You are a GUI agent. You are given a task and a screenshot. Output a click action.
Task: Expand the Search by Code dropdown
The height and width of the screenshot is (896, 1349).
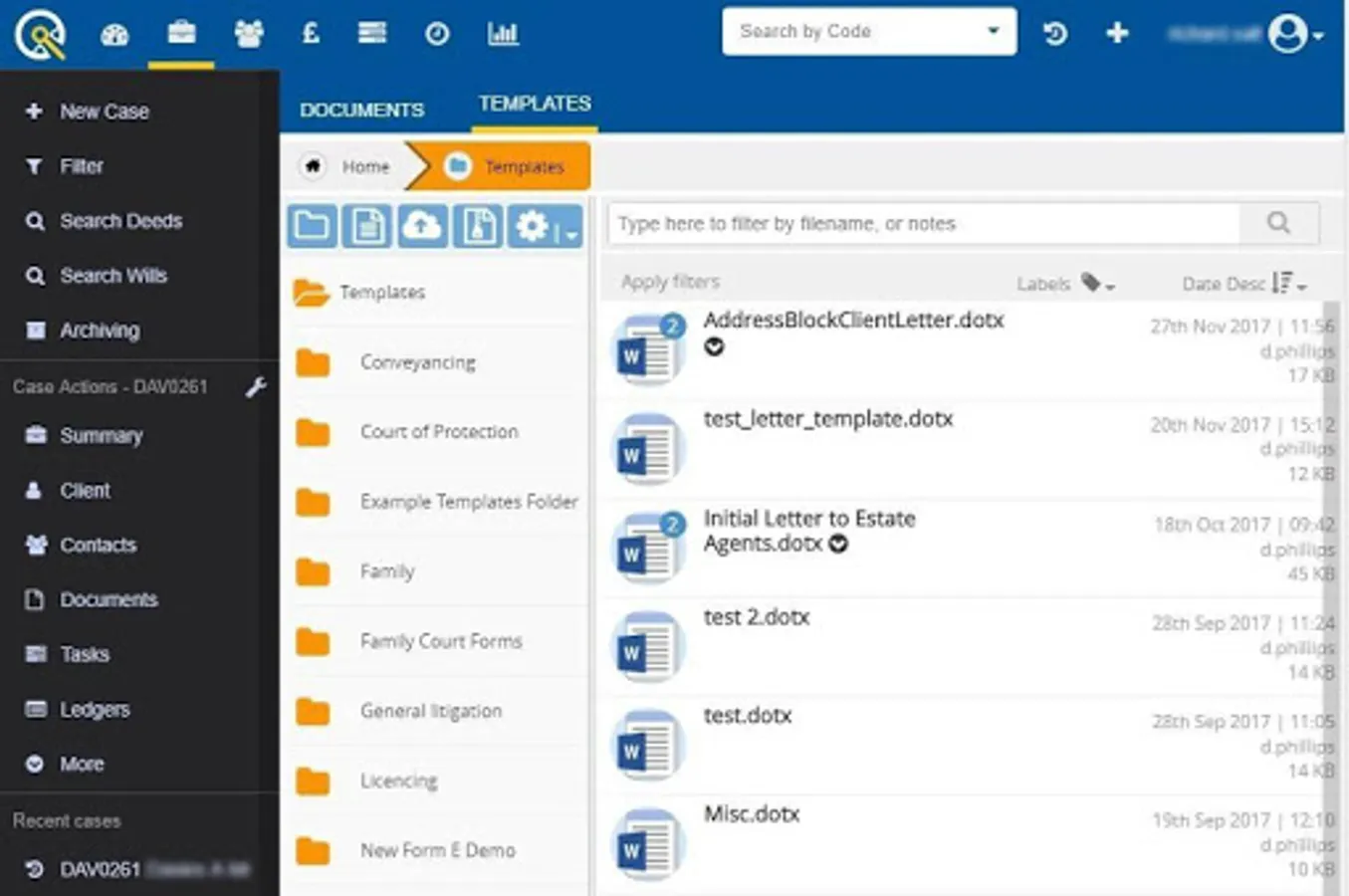pos(992,31)
